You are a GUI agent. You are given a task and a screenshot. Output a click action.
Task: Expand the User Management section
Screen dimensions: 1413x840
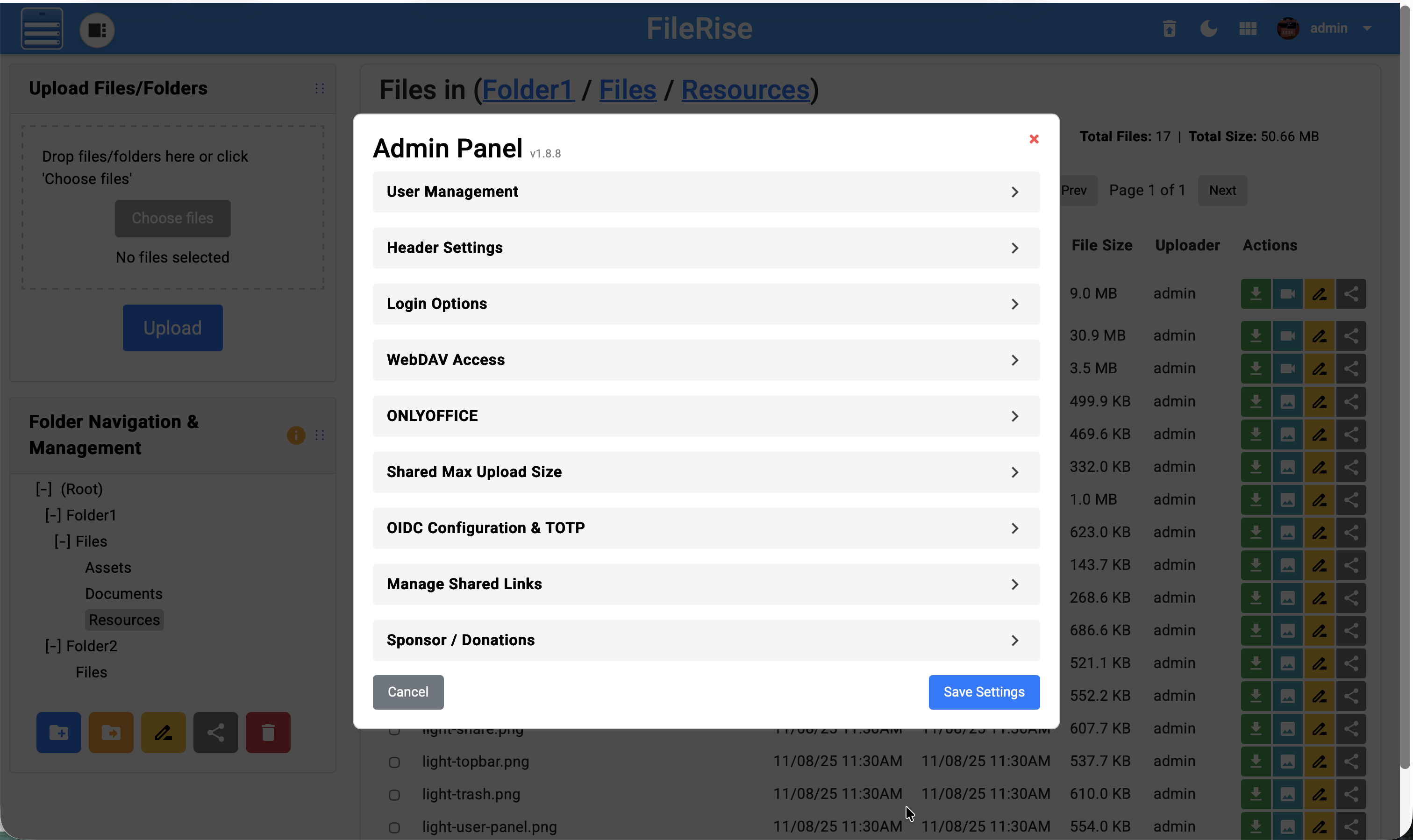point(706,192)
